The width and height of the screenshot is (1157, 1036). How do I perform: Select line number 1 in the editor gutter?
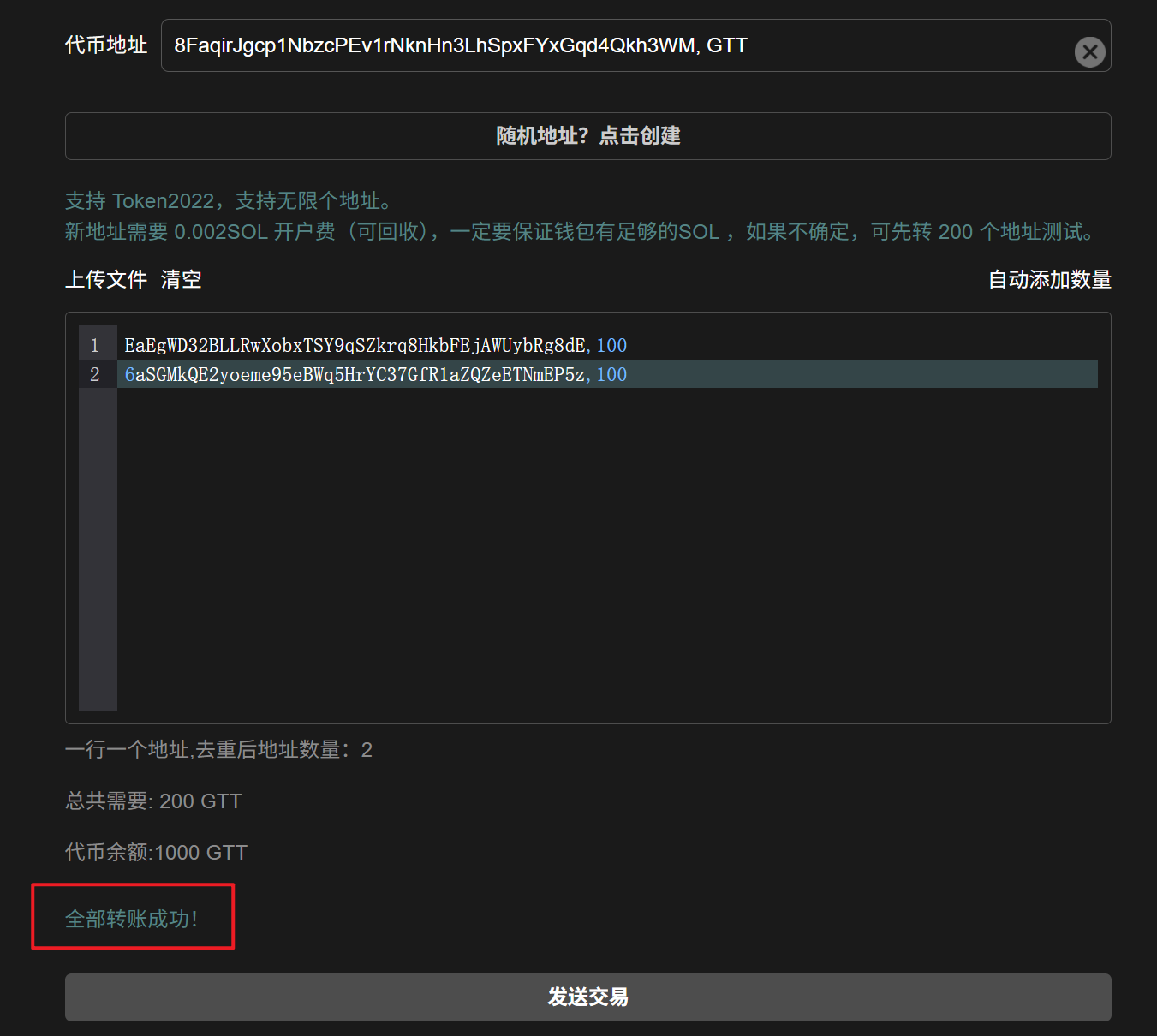pos(95,346)
